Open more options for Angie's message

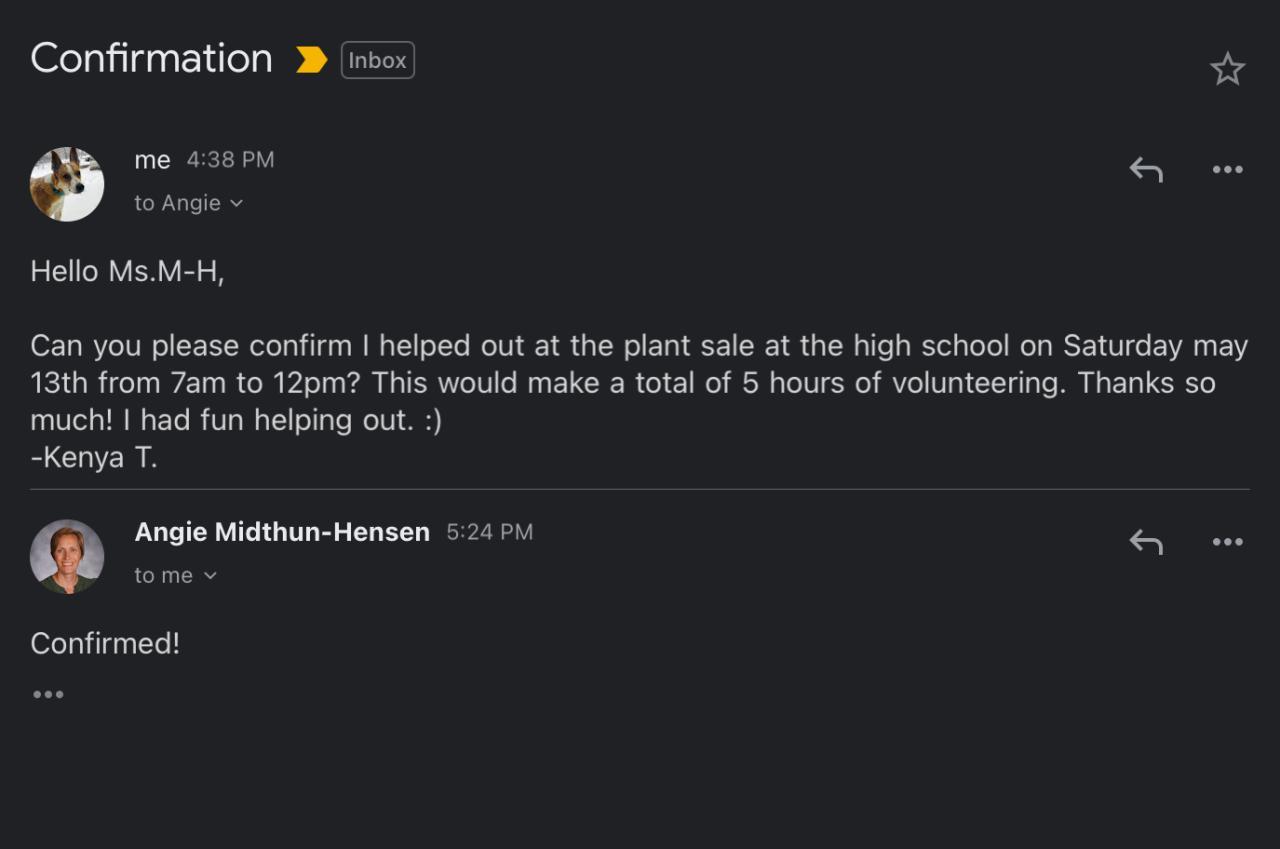pyautogui.click(x=1227, y=542)
